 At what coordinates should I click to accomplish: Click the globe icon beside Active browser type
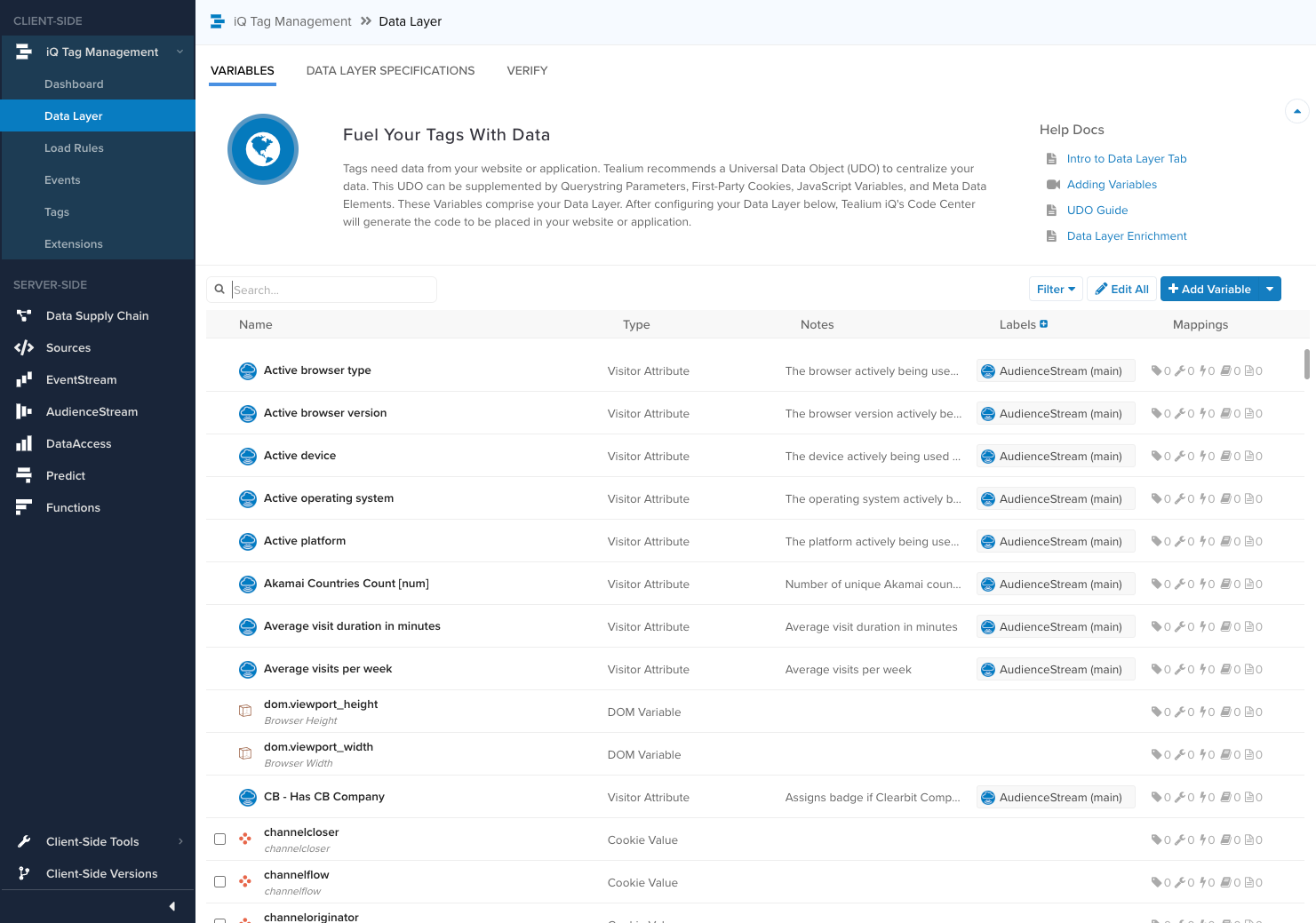[x=247, y=370]
